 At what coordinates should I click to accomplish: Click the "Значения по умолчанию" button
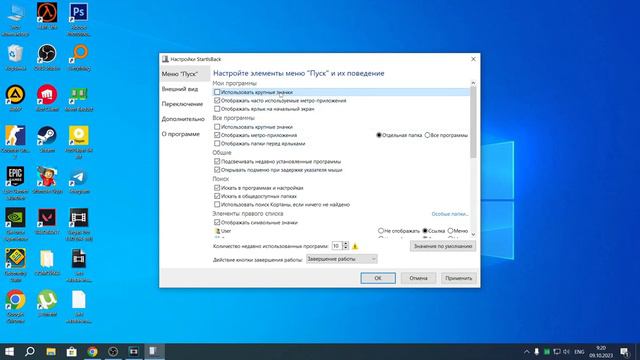click(443, 246)
